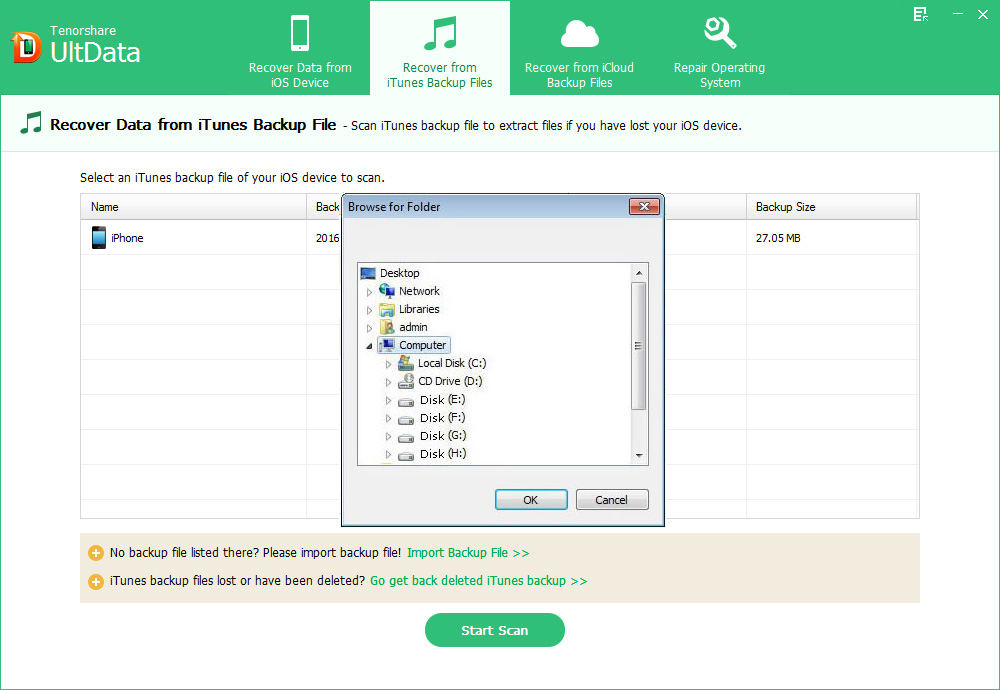Expand the Disk (F:) node
This screenshot has height=690, width=1000.
pos(388,418)
